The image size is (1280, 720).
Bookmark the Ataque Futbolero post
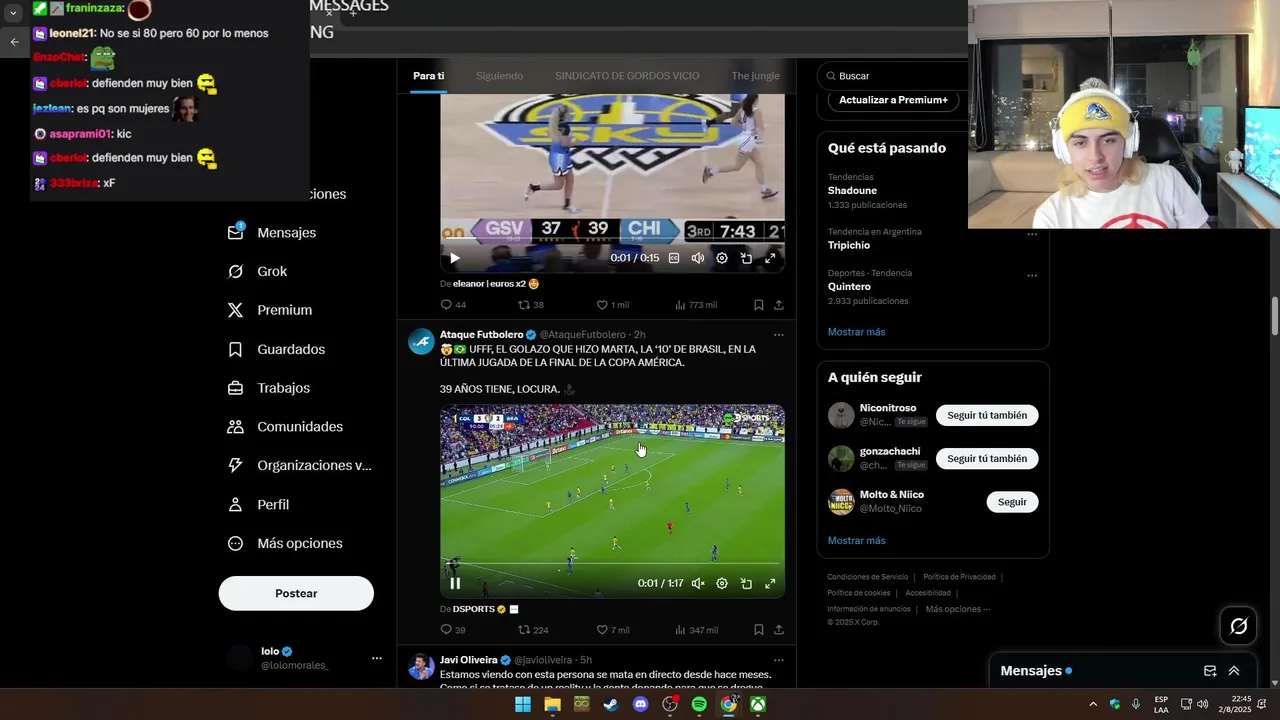coord(759,630)
